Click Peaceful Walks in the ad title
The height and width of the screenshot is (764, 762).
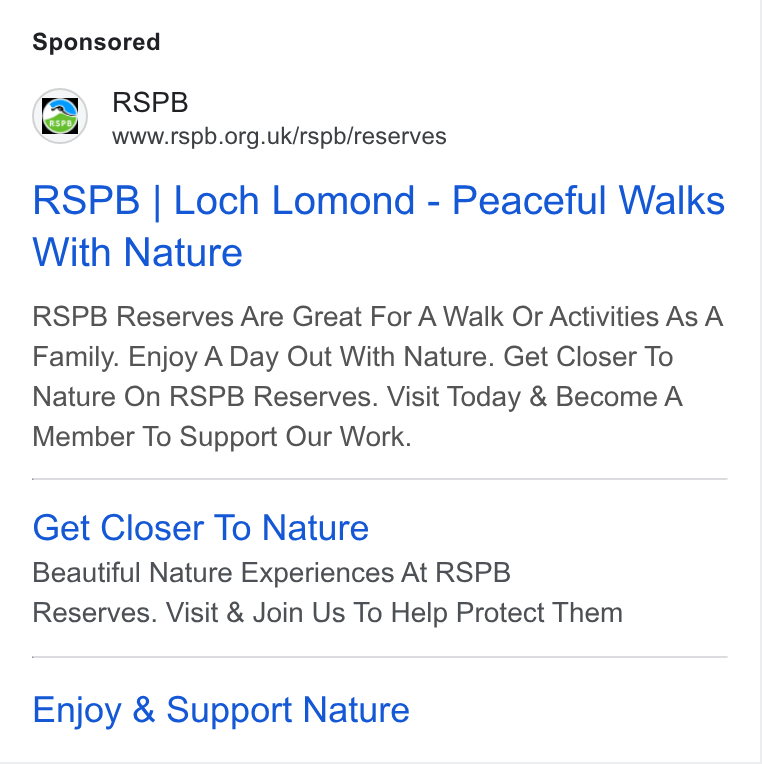589,200
